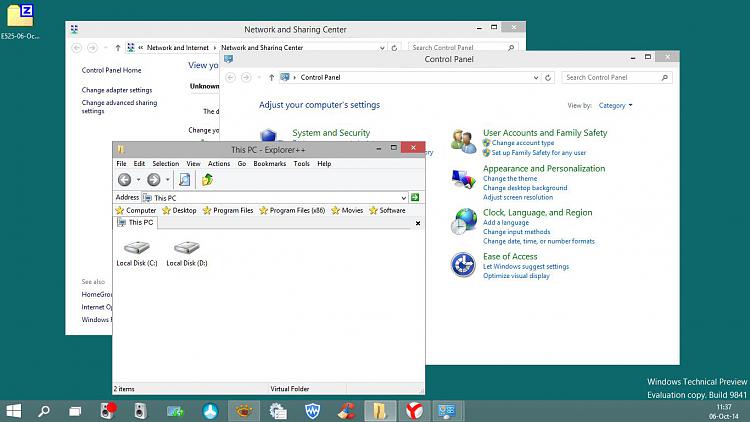Click Change input methods link

(x=516, y=232)
